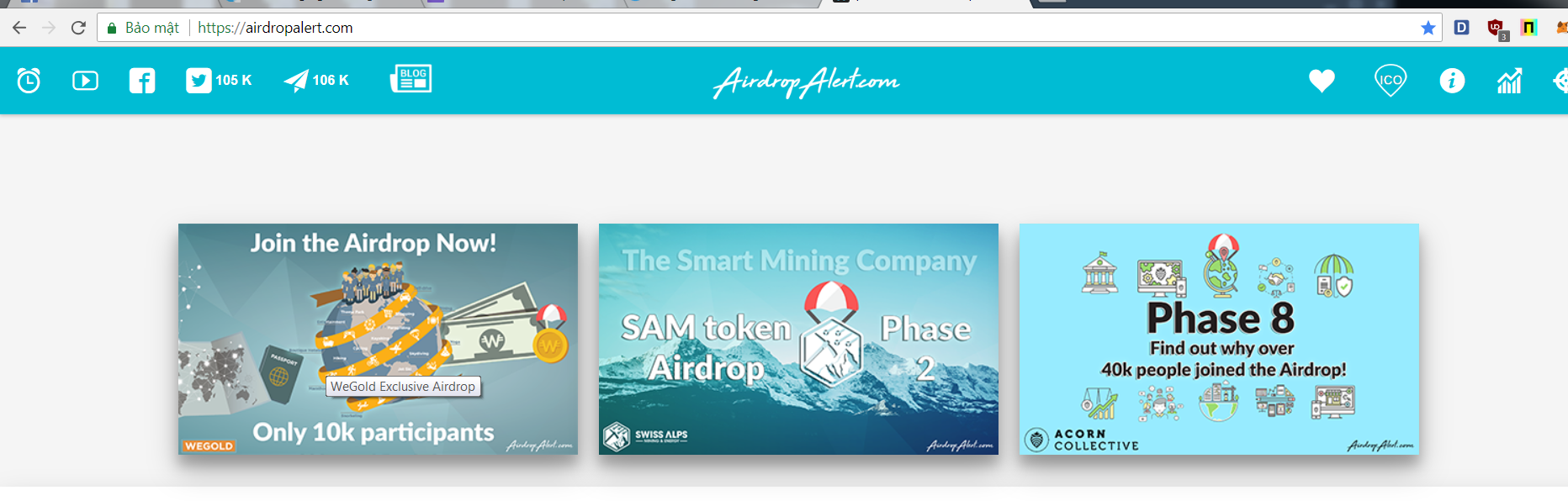Click the blue D browser extension icon
This screenshot has height=501, width=1568.
[x=1462, y=28]
